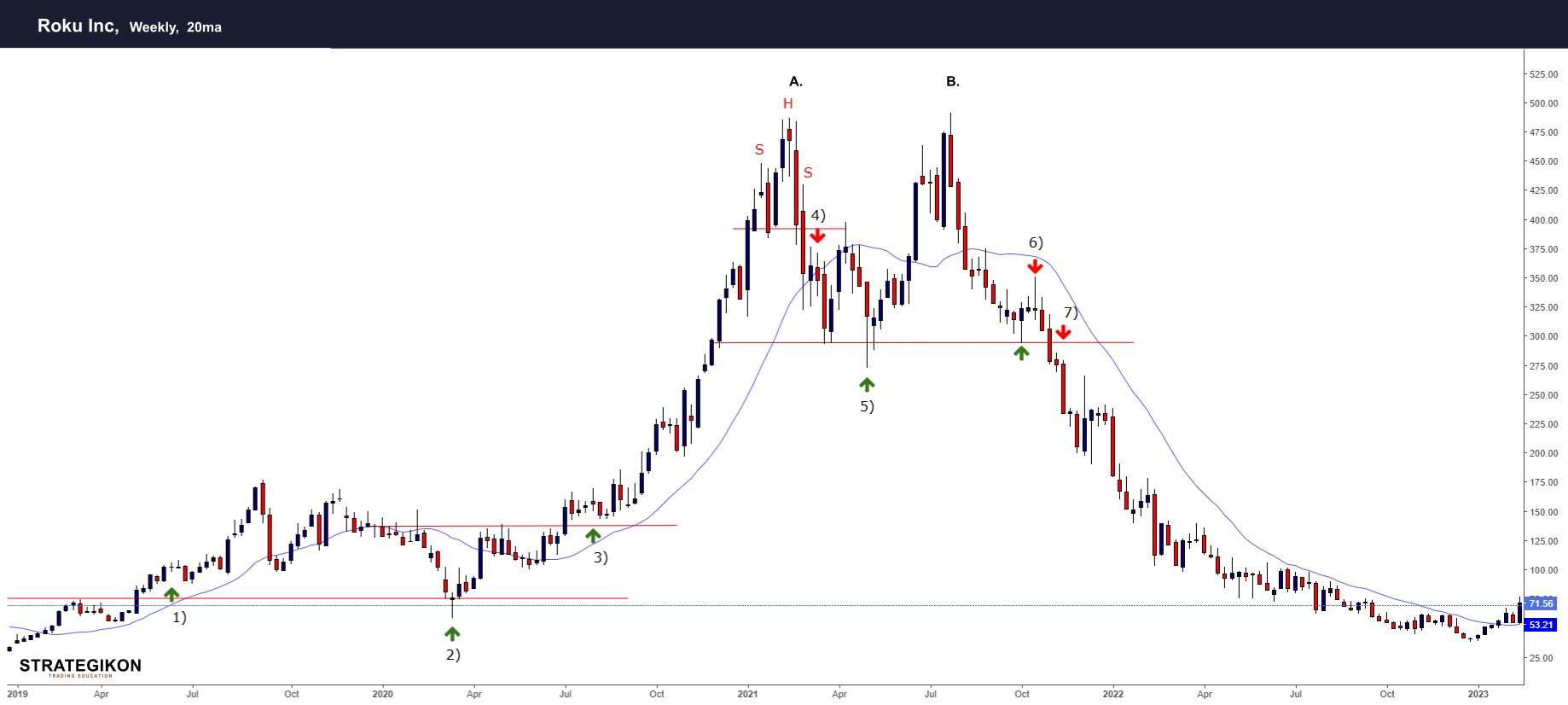Click the 2022 date on the time axis
The image size is (1568, 705).
[1112, 694]
